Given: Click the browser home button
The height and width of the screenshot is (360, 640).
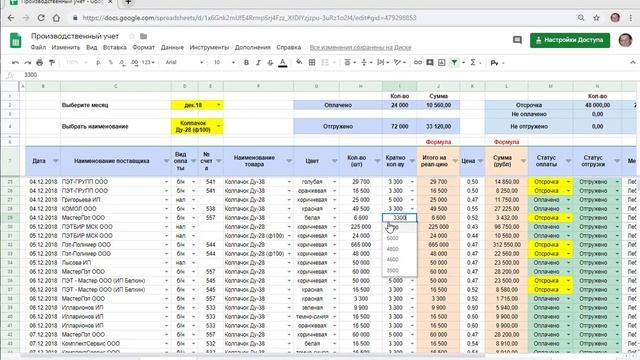Looking at the screenshot, I should tap(56, 18).
